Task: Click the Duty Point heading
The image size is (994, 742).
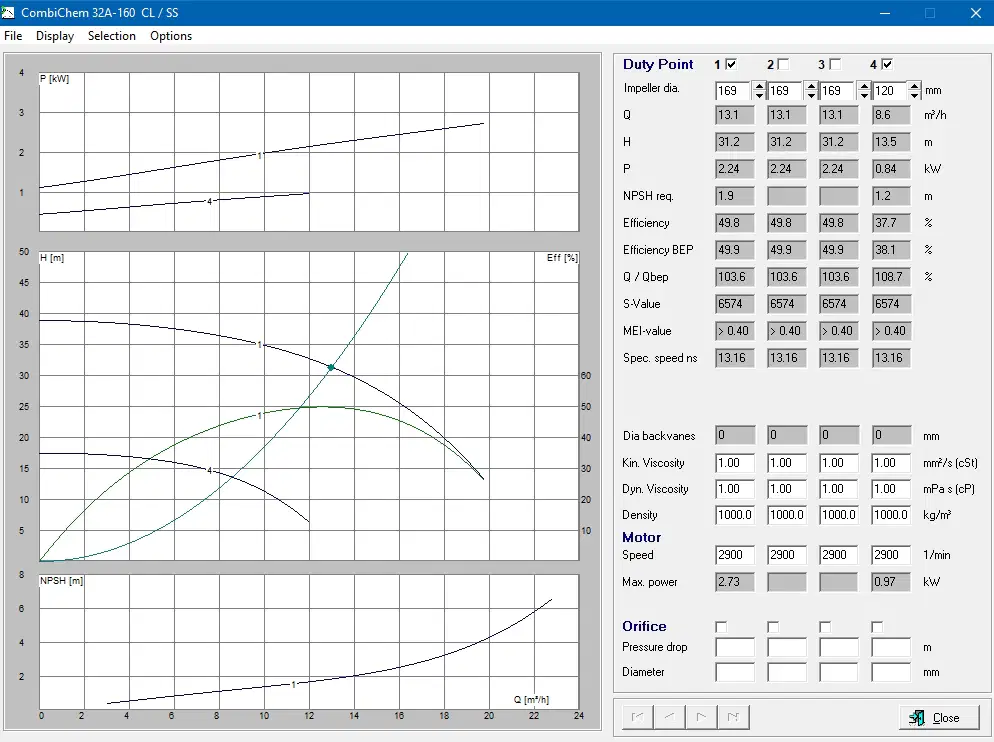Action: click(658, 64)
